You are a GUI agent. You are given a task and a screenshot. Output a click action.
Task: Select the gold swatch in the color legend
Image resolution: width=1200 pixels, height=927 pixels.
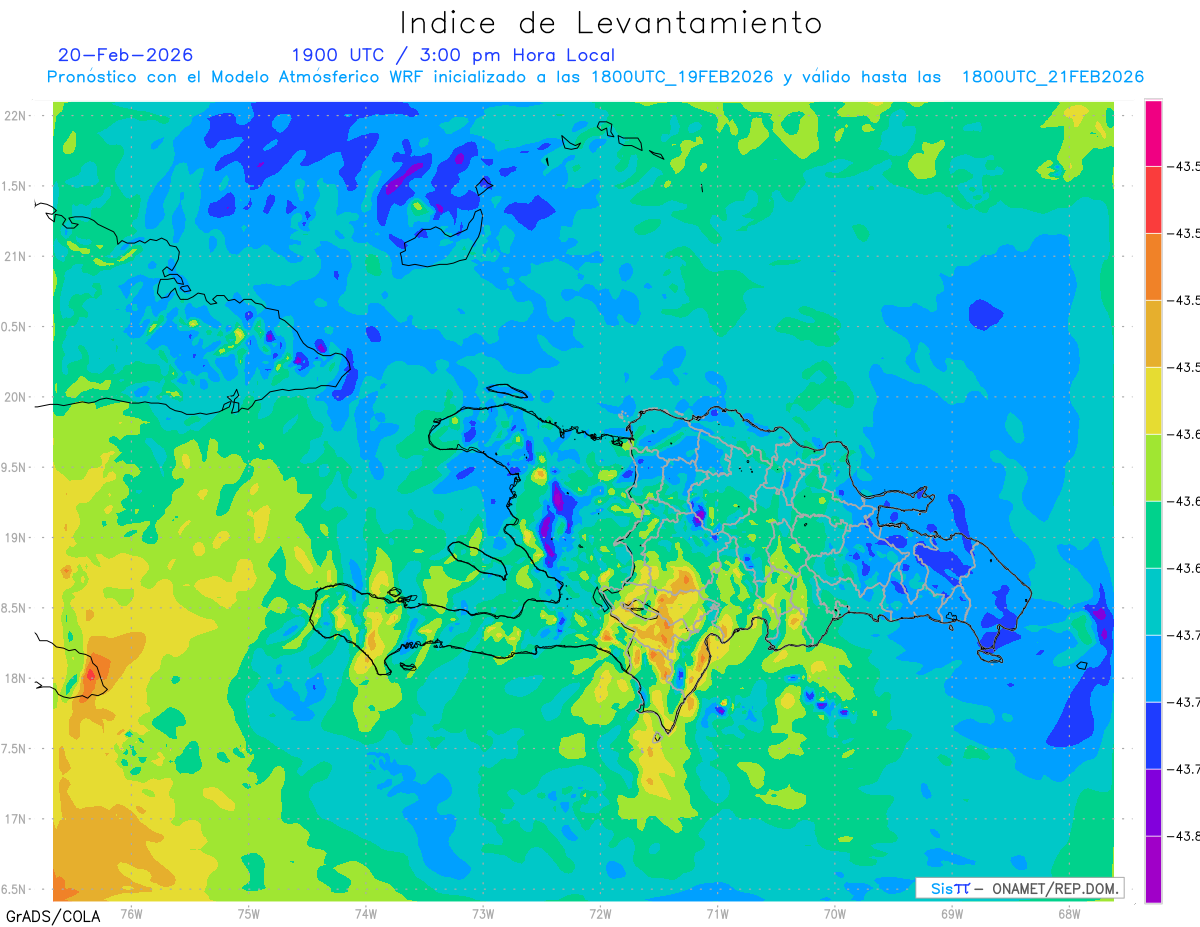pyautogui.click(x=1153, y=334)
